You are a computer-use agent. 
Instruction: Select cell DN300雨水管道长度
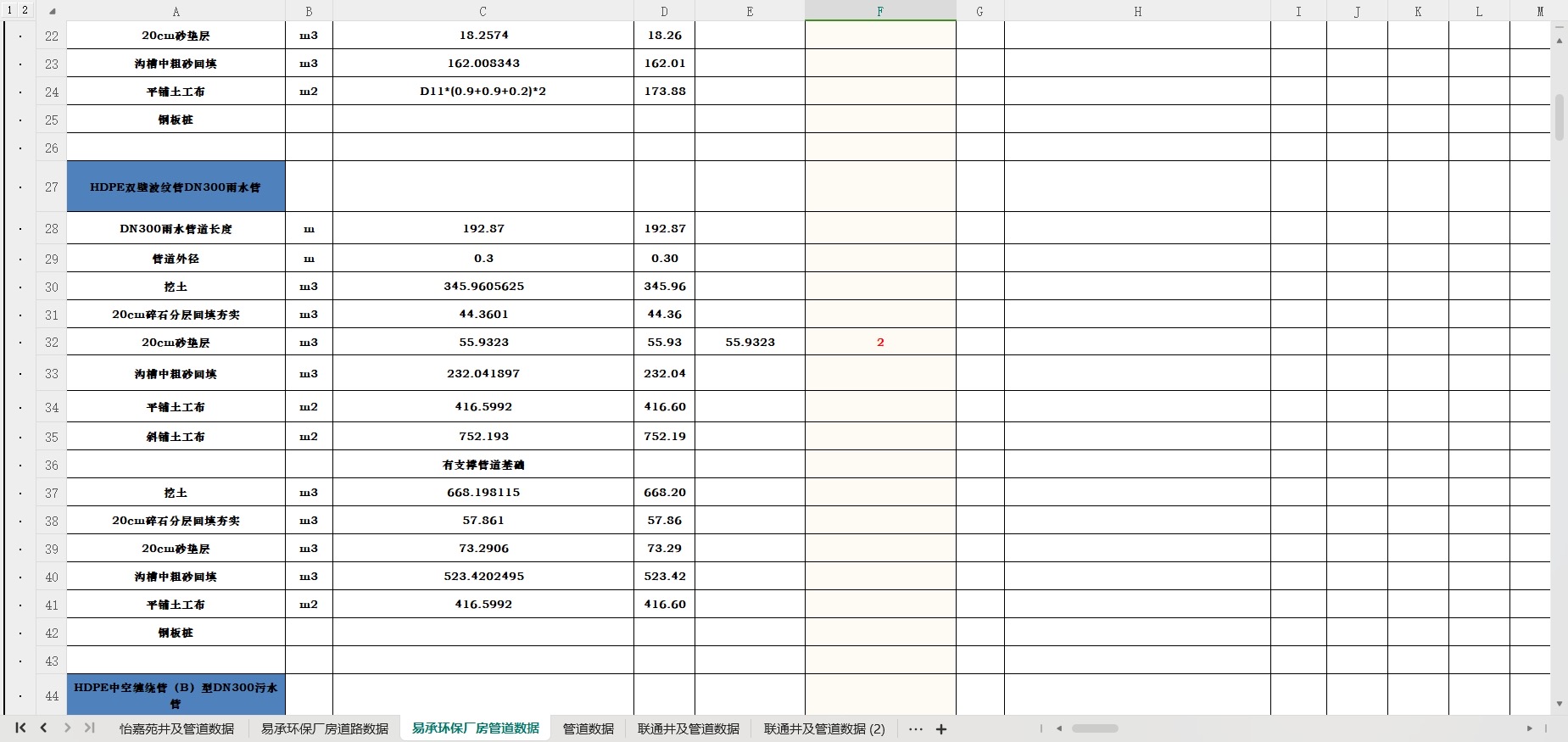176,229
